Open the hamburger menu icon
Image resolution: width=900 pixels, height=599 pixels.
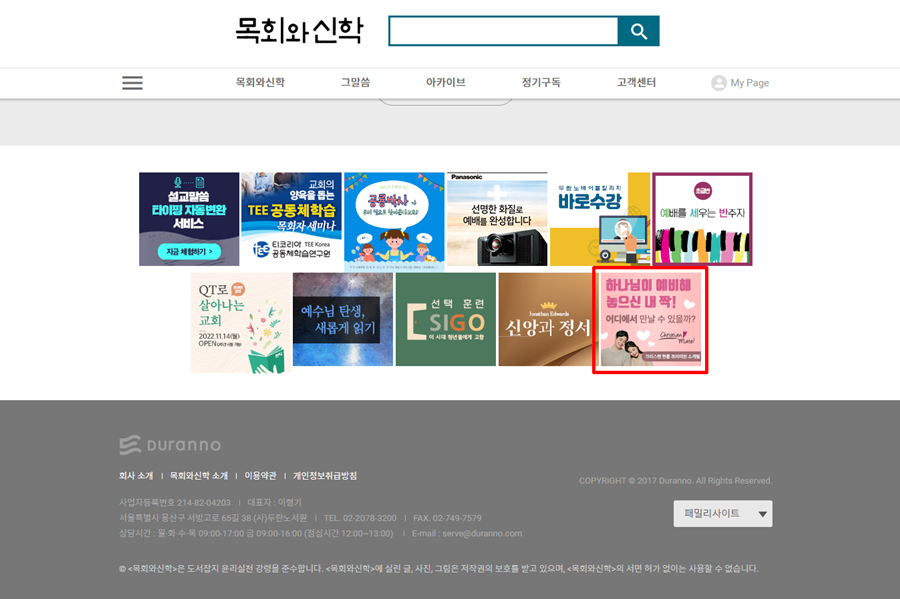tap(133, 83)
